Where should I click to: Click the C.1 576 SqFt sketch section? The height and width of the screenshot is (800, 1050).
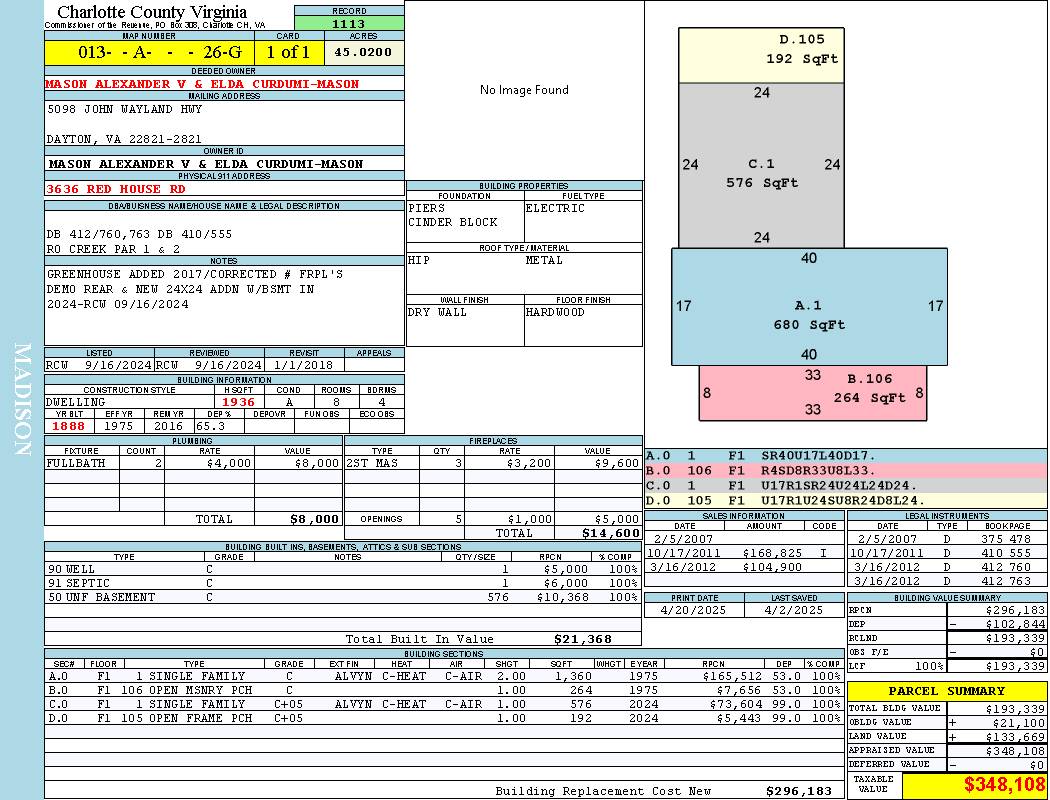[x=761, y=165]
